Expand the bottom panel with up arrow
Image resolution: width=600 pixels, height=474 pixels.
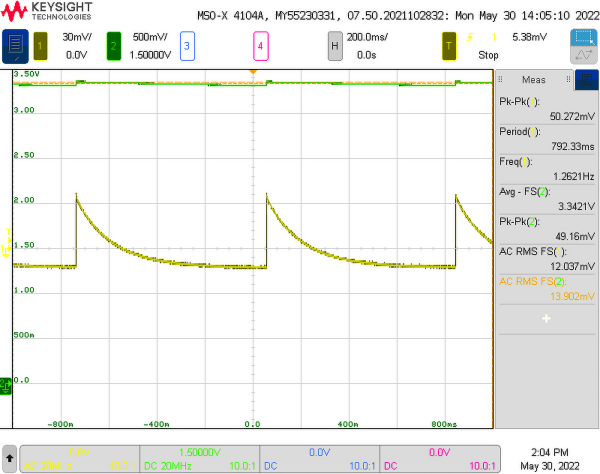pos(9,458)
